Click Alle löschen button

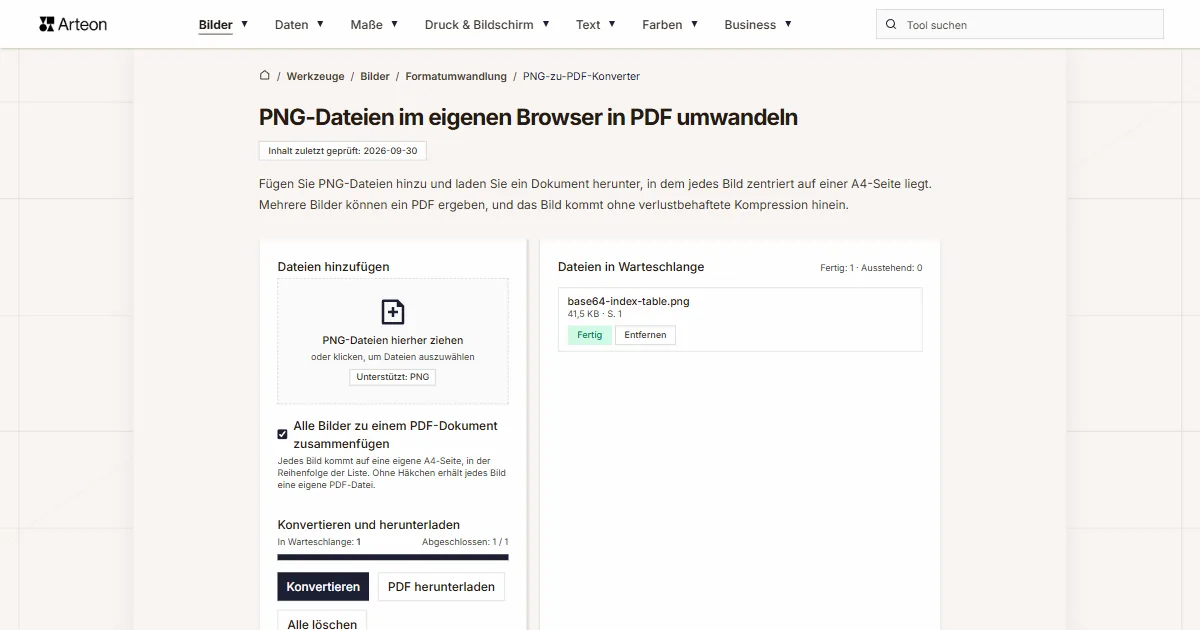[322, 621]
